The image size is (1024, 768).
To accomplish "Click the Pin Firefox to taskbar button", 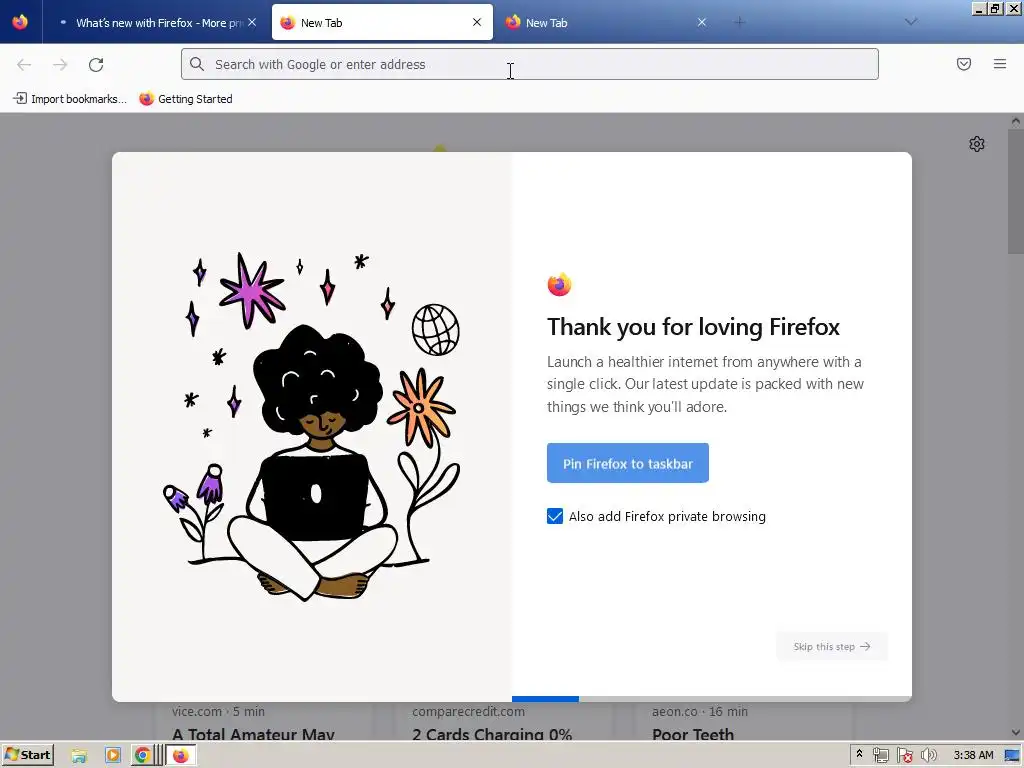I will [x=628, y=463].
